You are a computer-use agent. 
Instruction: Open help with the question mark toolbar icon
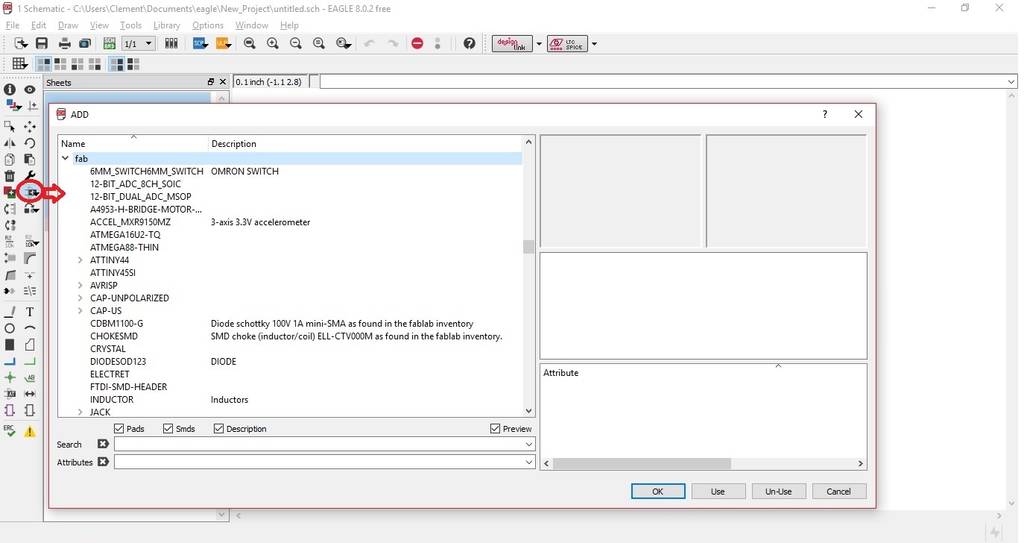click(x=469, y=44)
